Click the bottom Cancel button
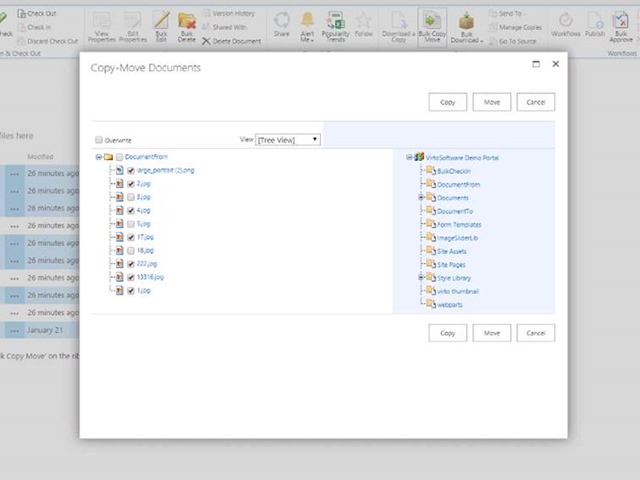Image resolution: width=640 pixels, height=480 pixels. (535, 333)
